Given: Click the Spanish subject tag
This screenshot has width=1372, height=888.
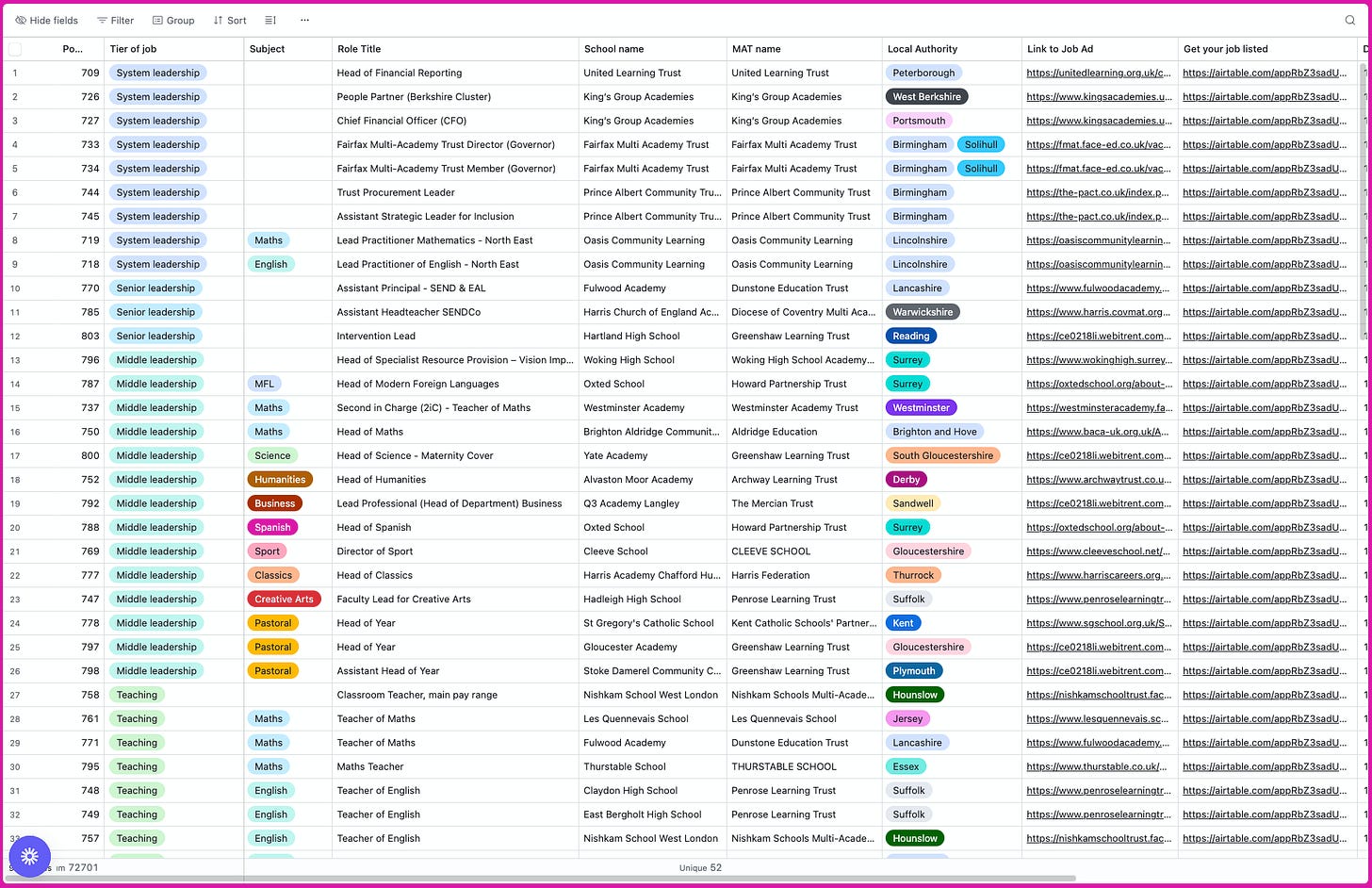Looking at the screenshot, I should (272, 528).
